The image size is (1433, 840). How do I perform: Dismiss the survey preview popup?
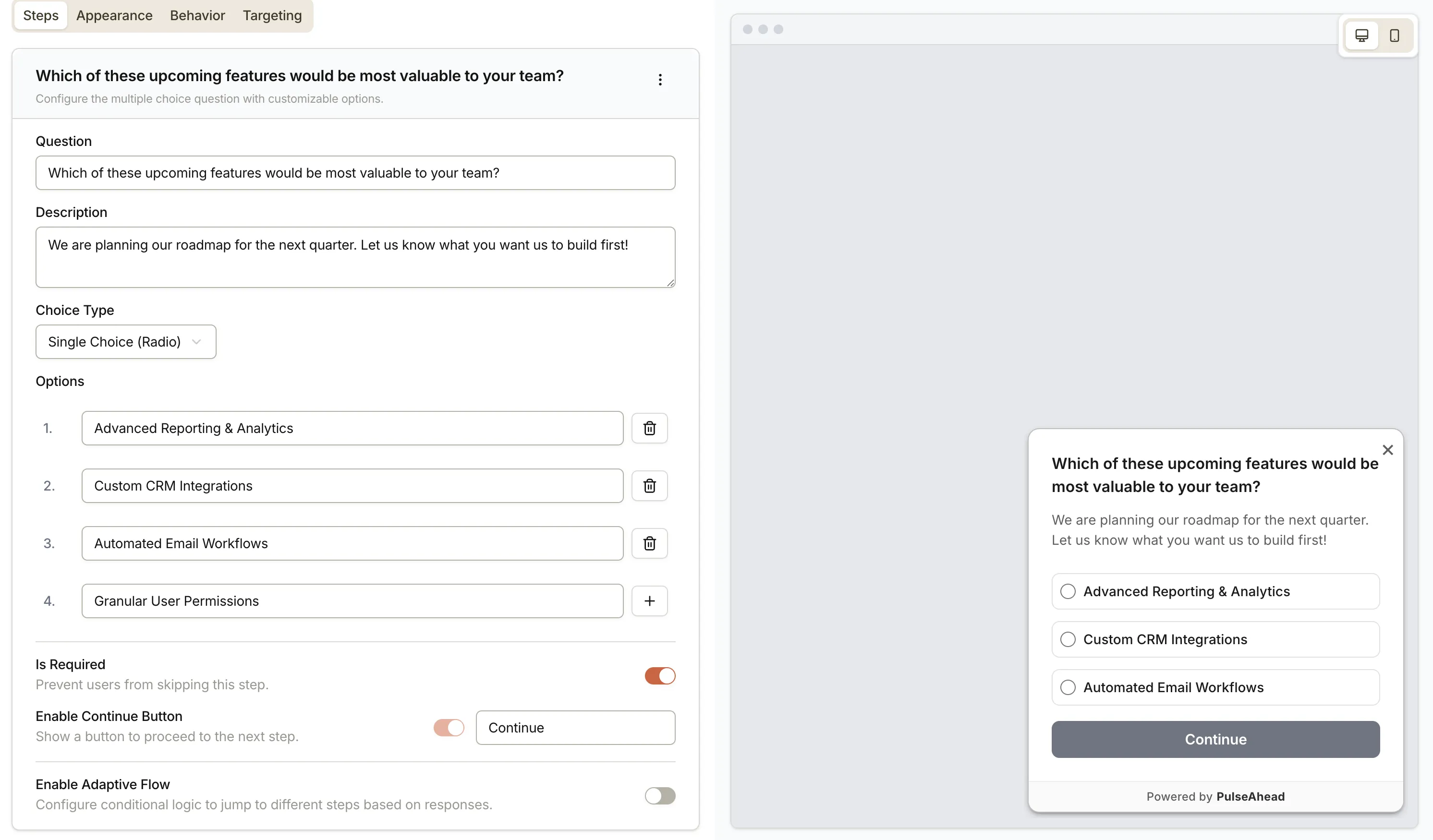tap(1388, 450)
